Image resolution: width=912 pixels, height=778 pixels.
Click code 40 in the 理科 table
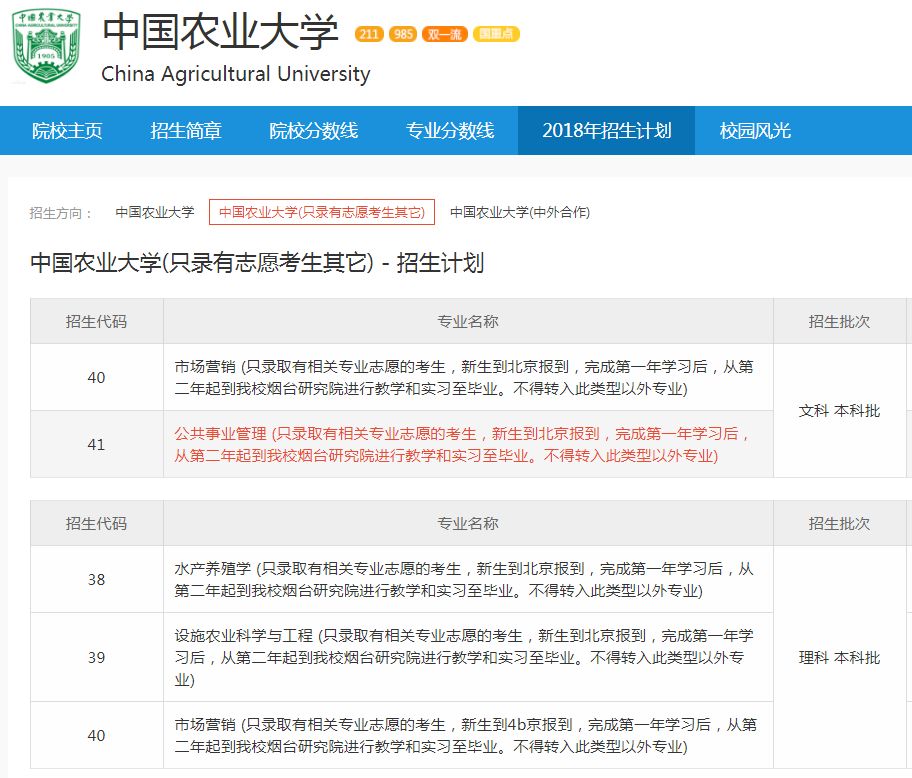(97, 735)
